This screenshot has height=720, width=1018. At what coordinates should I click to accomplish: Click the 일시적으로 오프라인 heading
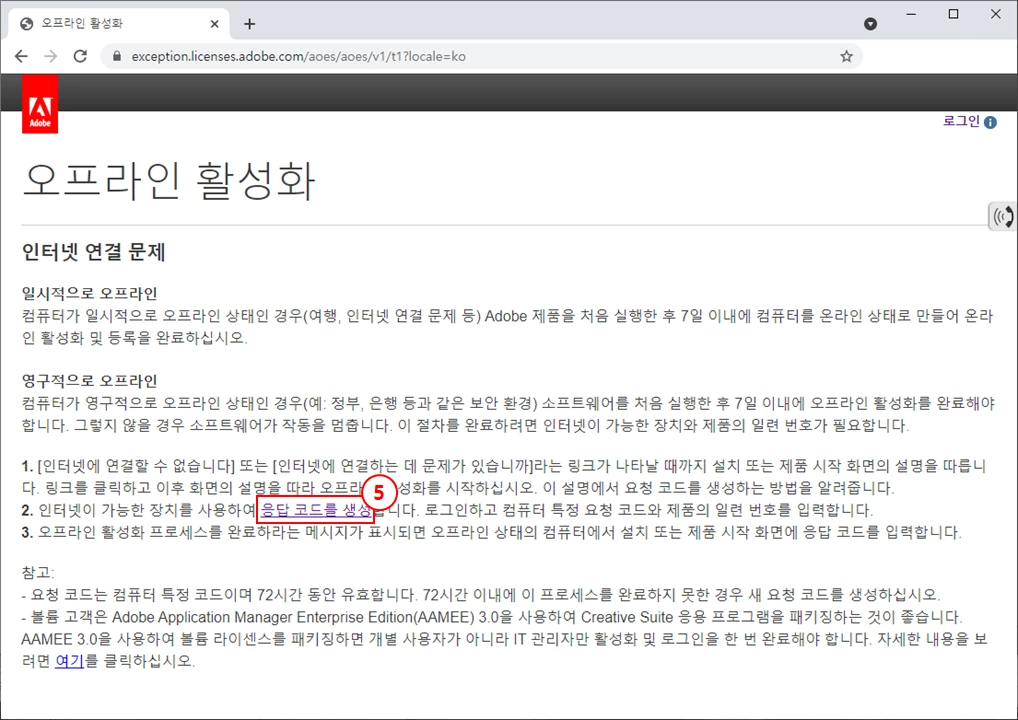tap(90, 293)
